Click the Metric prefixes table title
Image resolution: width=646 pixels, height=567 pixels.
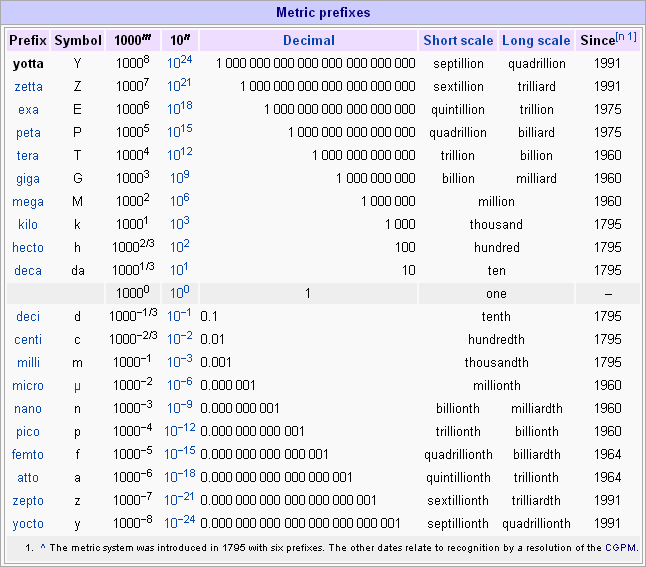pos(323,13)
